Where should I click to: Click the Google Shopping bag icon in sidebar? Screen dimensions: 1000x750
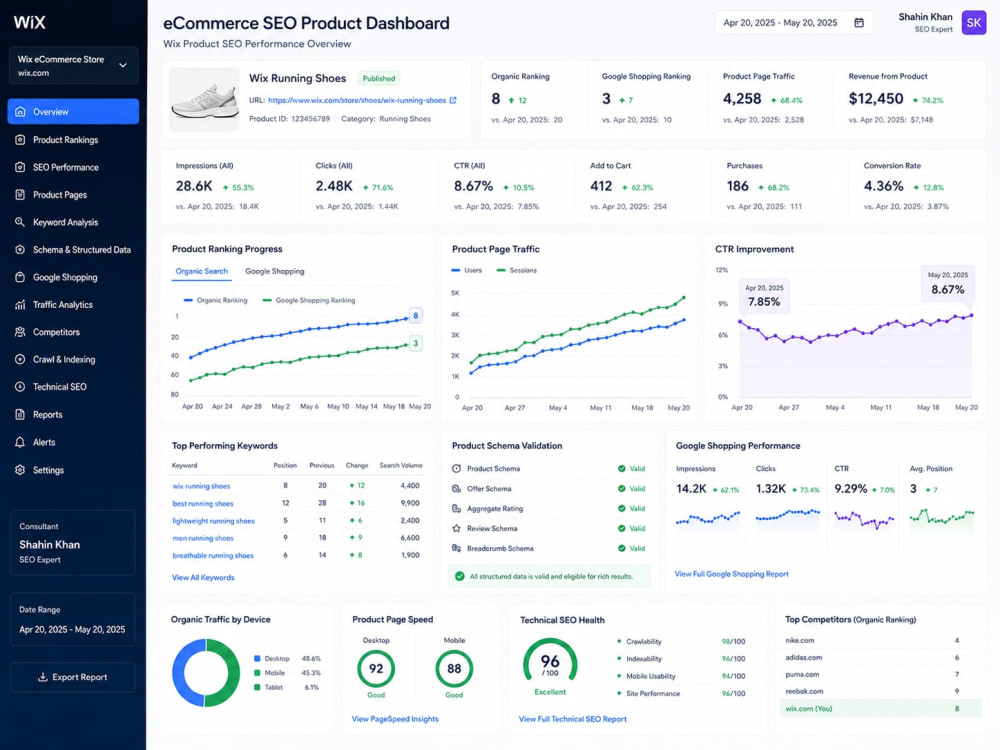pyautogui.click(x=20, y=277)
